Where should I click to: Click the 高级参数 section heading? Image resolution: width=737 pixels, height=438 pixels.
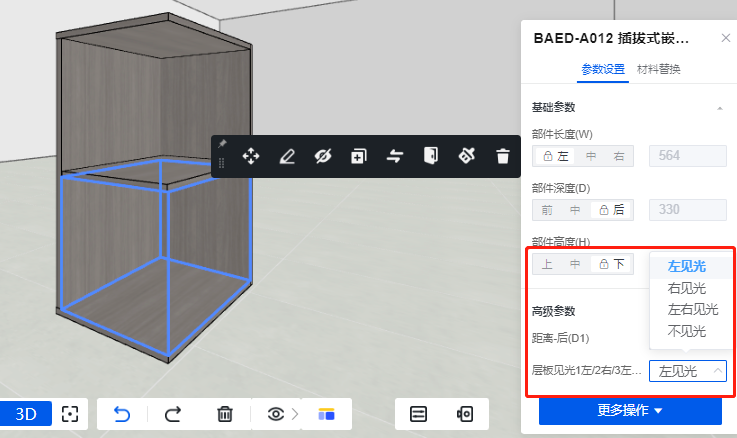click(553, 311)
